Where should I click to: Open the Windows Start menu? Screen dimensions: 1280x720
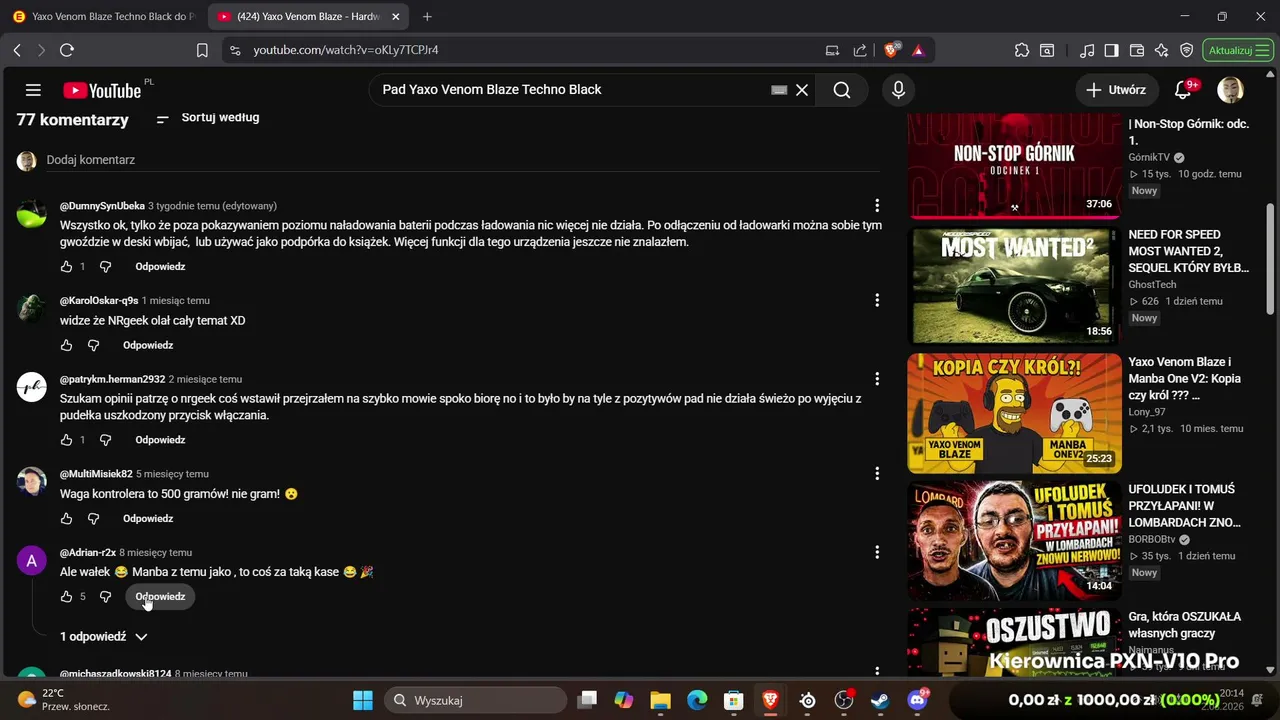[363, 700]
